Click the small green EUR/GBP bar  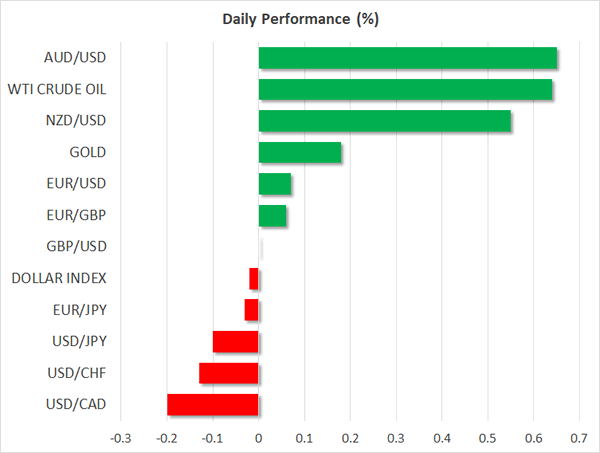pos(272,215)
